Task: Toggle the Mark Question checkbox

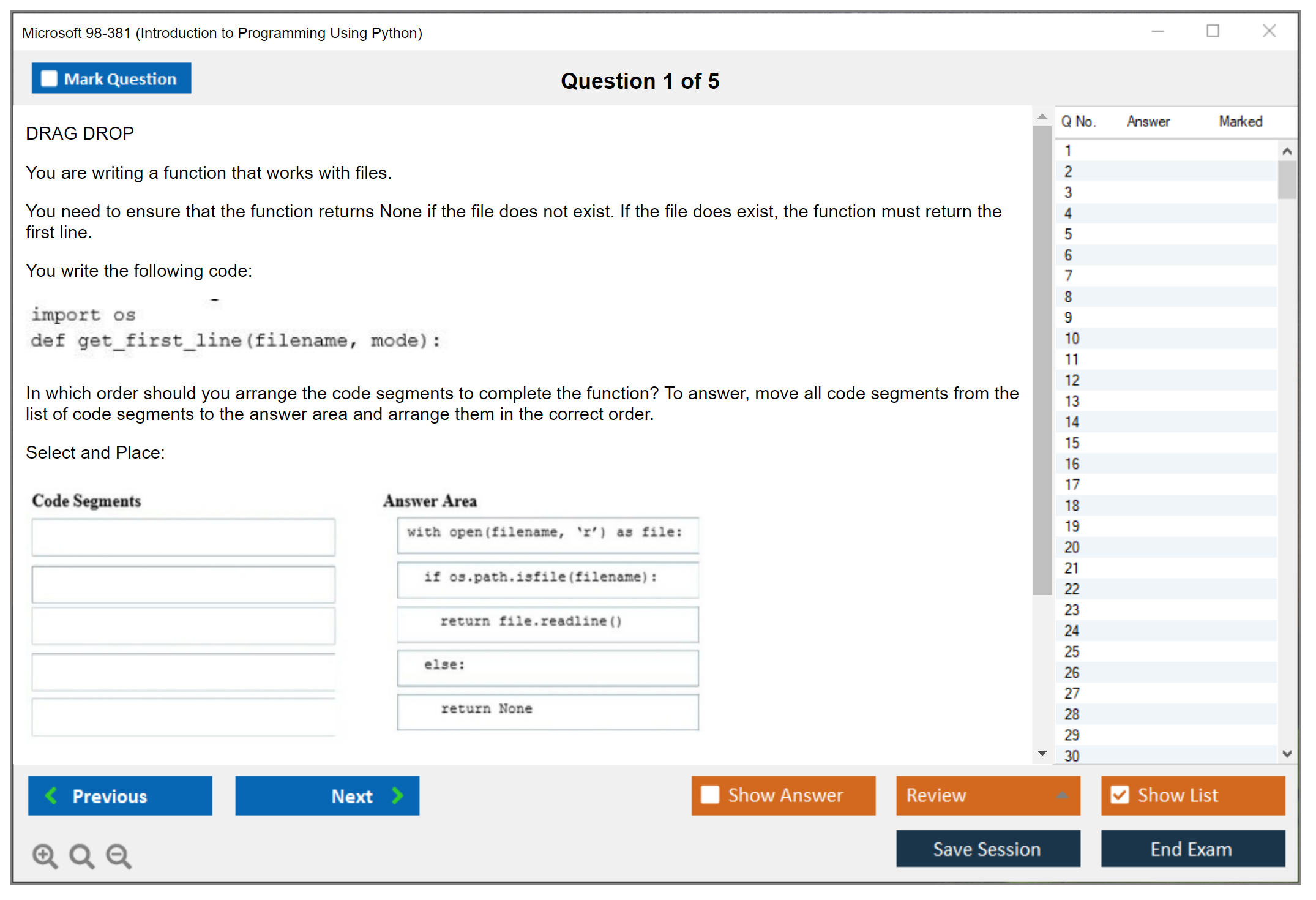Action: tap(49, 78)
